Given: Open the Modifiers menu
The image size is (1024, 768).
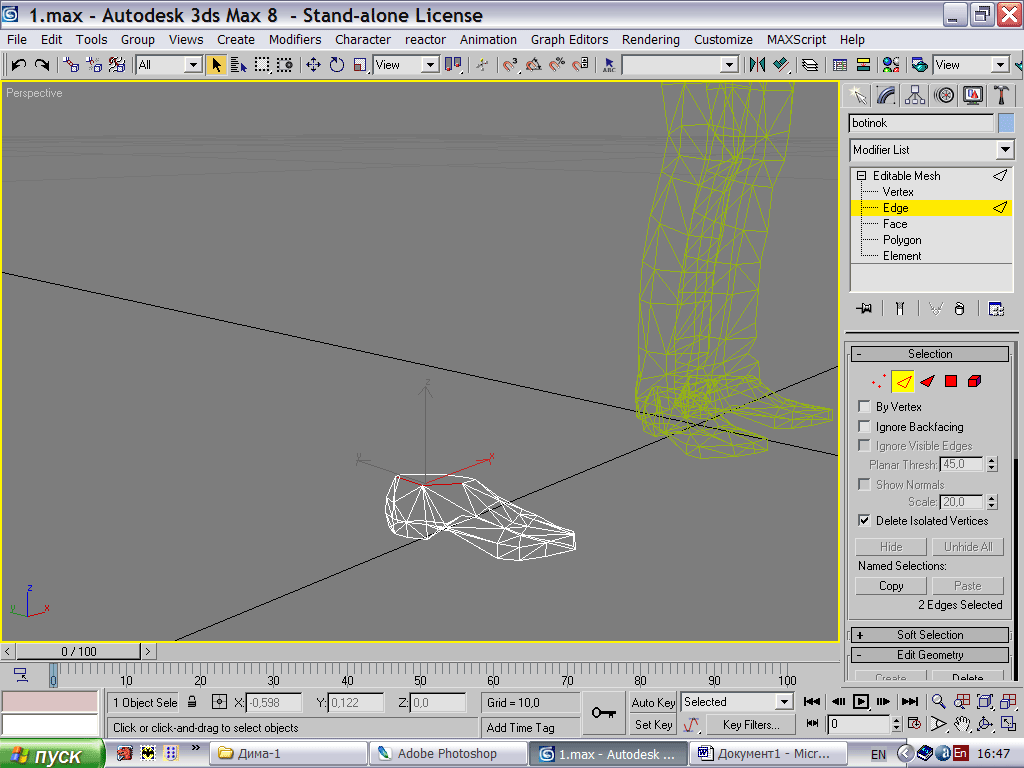Looking at the screenshot, I should click(295, 40).
